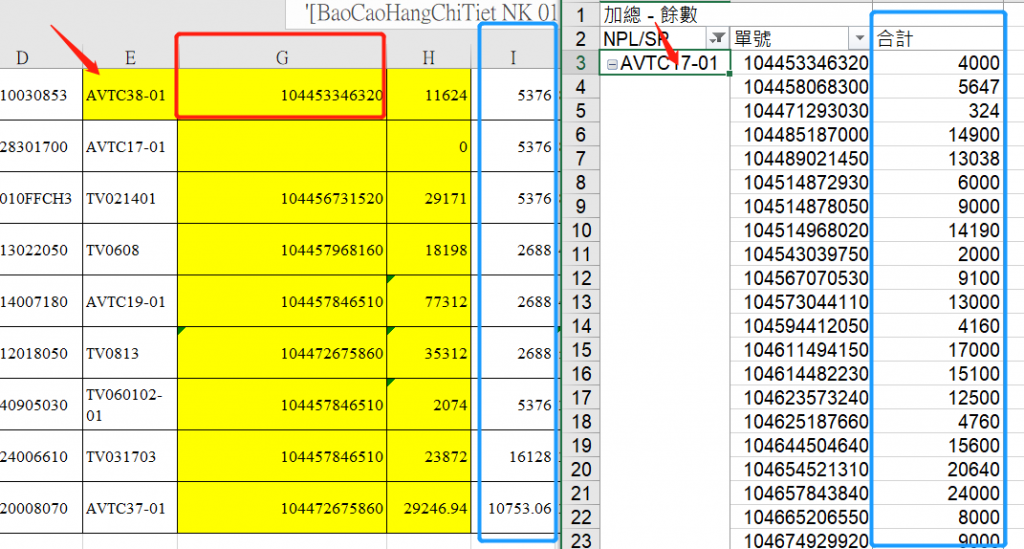
Task: Select pivot total value 8000
Action: [938, 517]
